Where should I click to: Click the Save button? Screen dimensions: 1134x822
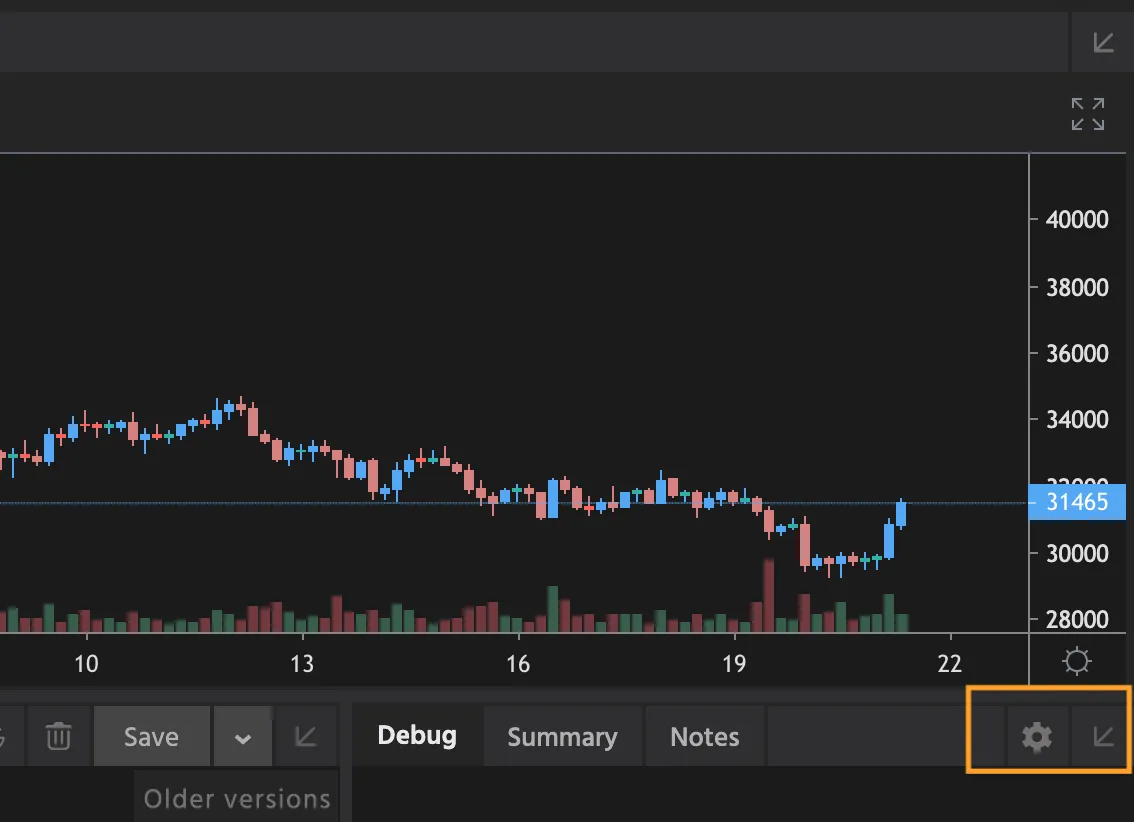pyautogui.click(x=151, y=737)
